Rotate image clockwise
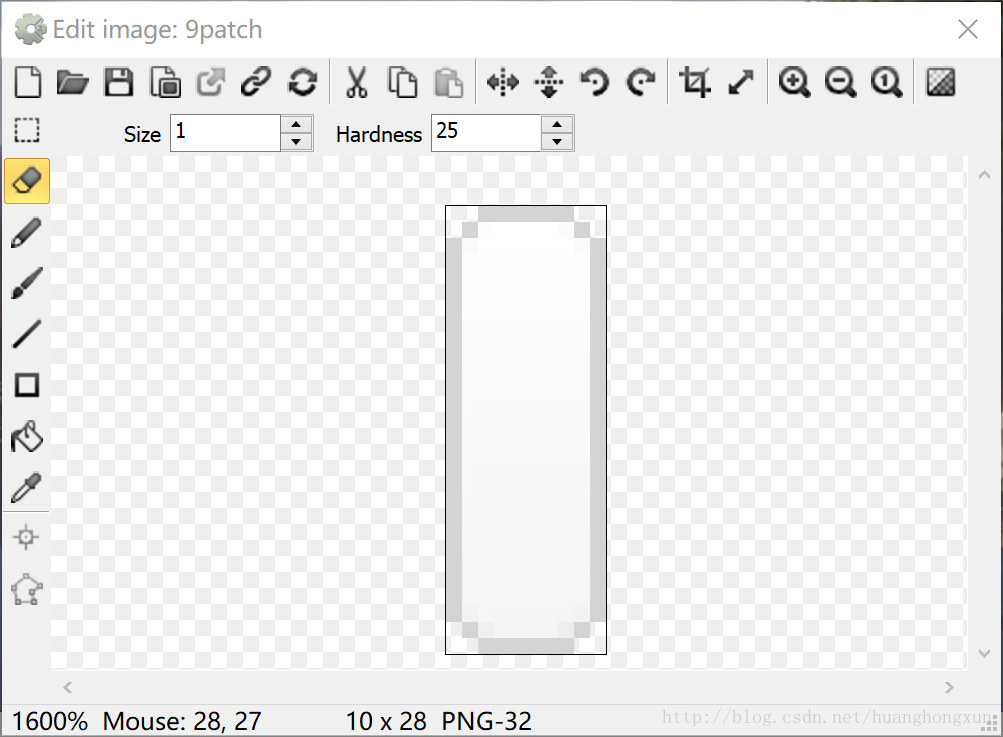The height and width of the screenshot is (737, 1003). click(x=641, y=82)
